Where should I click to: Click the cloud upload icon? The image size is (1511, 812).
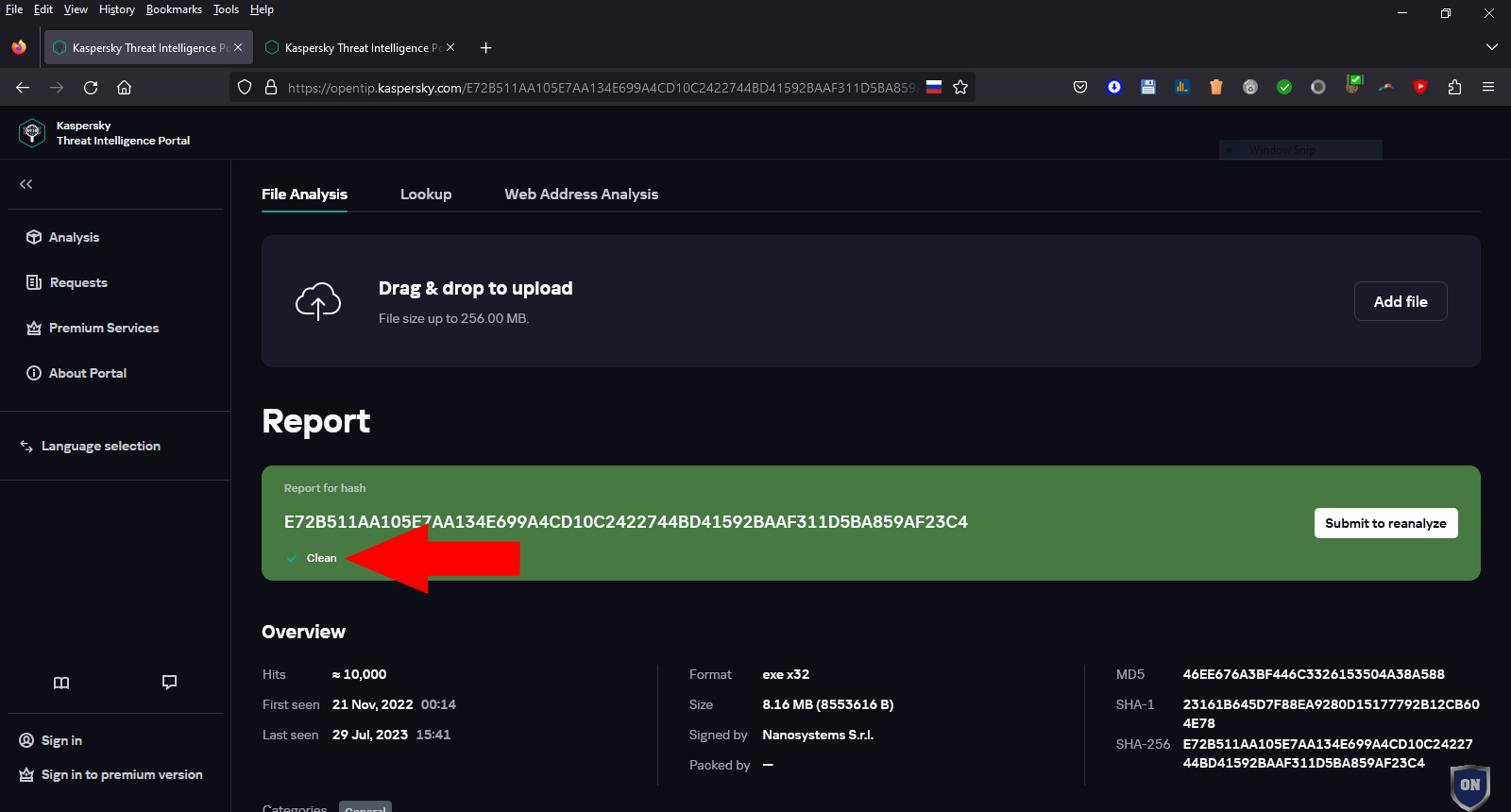(318, 301)
